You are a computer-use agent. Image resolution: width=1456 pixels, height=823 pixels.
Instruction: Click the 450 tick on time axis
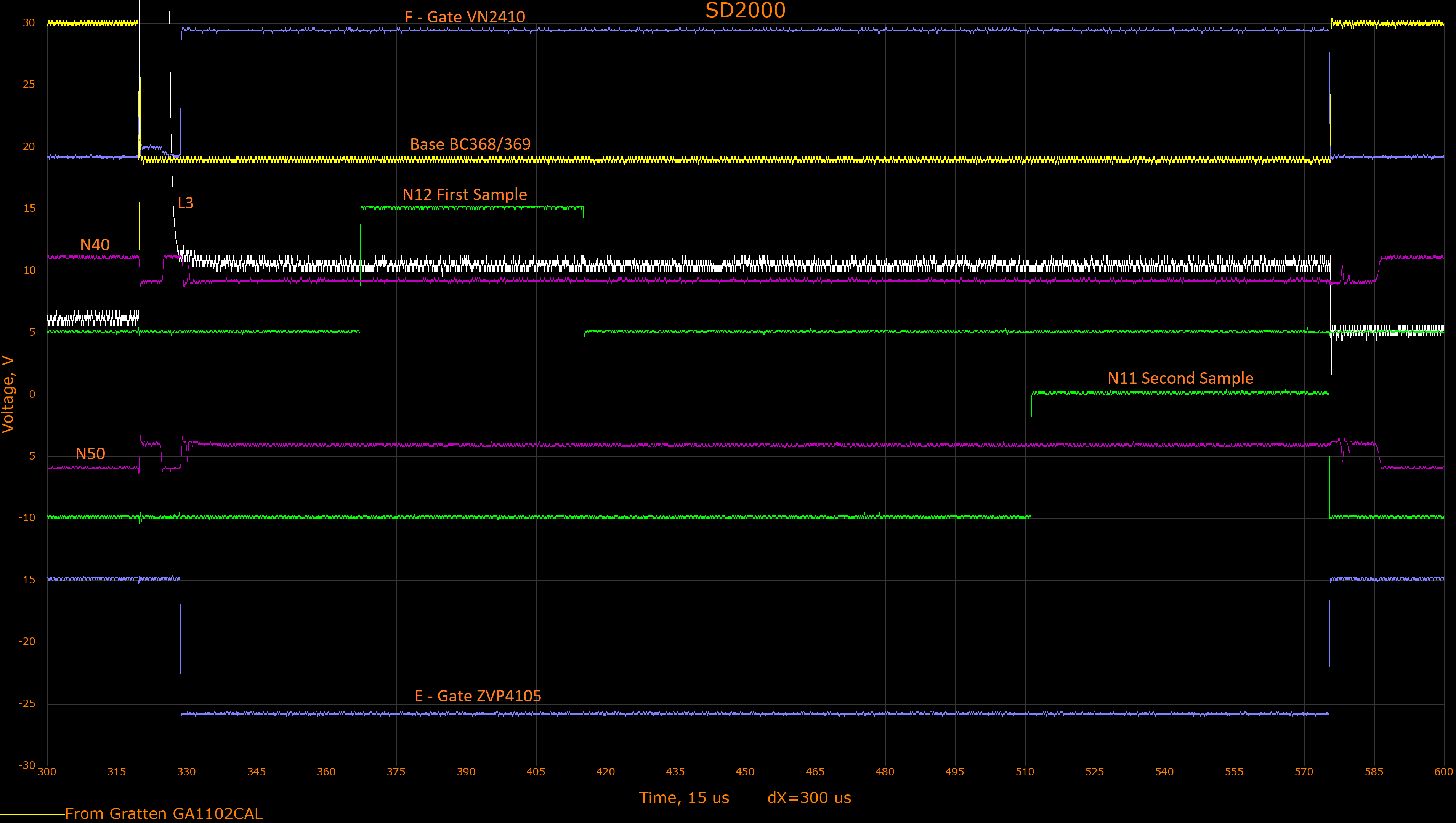(x=745, y=772)
